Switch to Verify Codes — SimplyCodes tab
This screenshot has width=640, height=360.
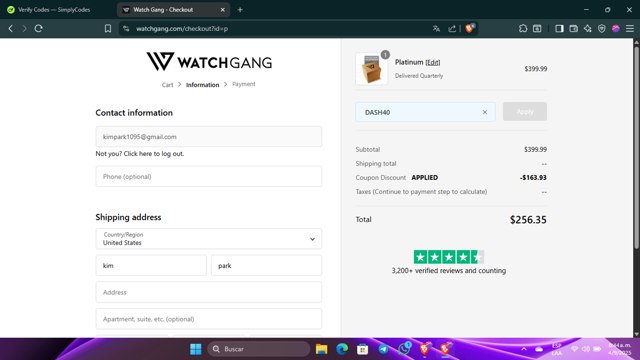click(x=54, y=9)
